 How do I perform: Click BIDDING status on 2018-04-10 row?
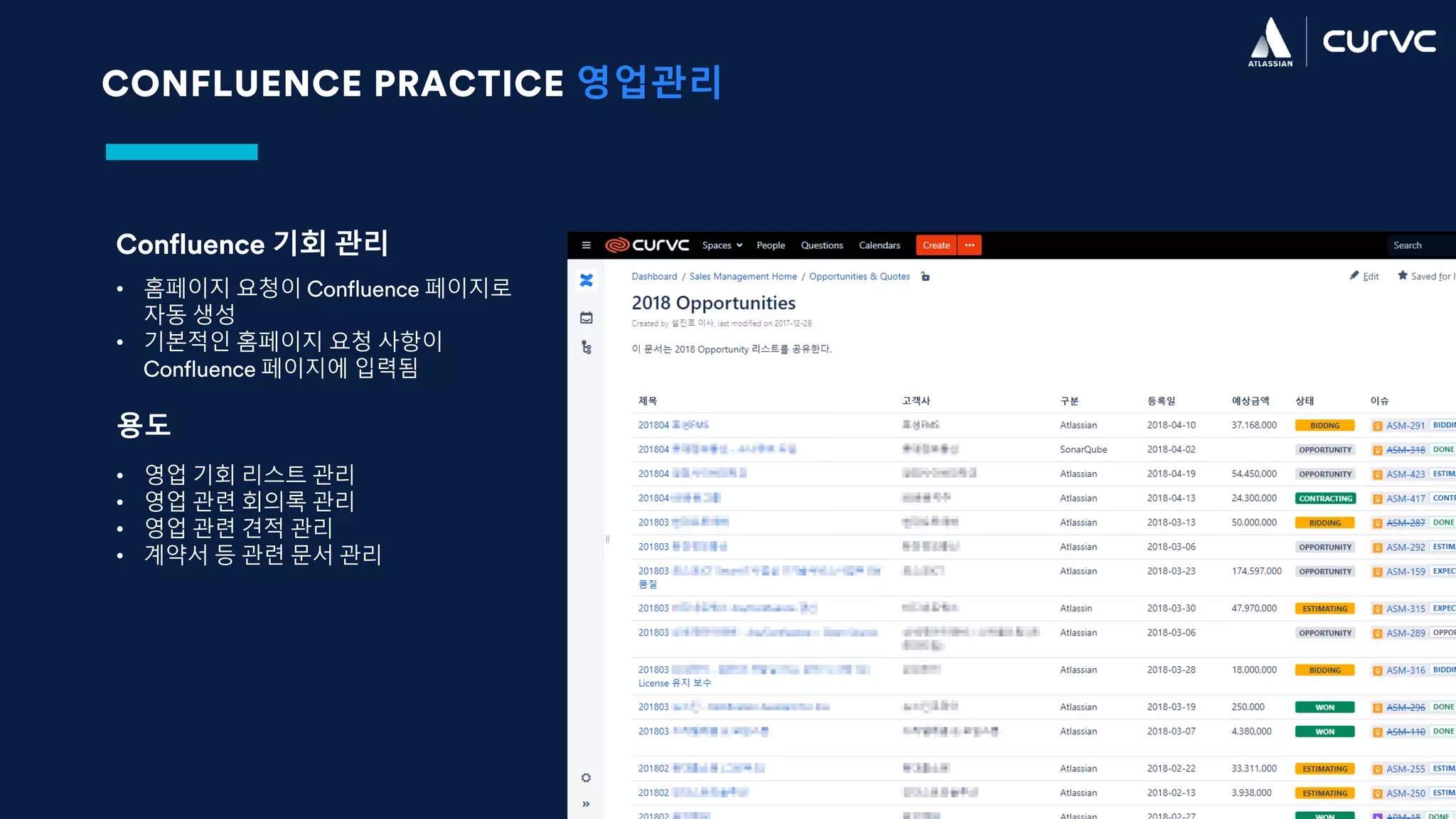pyautogui.click(x=1324, y=426)
